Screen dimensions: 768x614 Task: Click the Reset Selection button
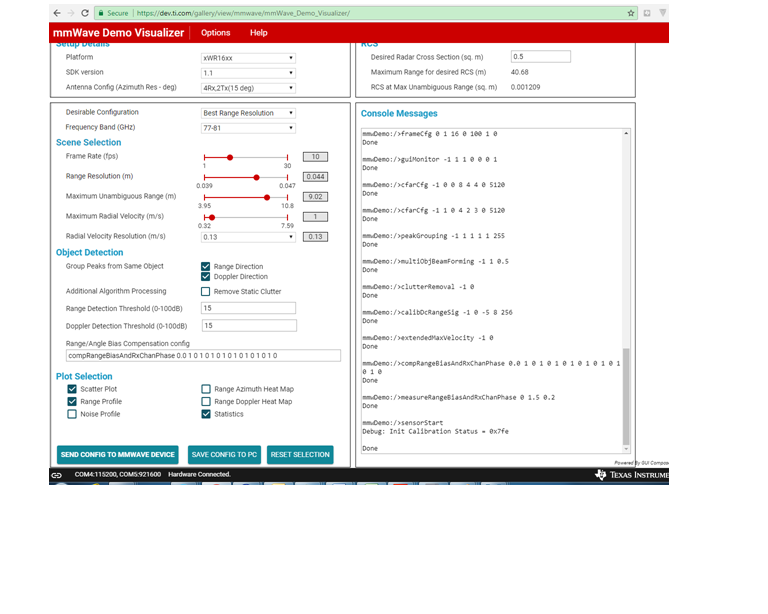pyautogui.click(x=300, y=455)
